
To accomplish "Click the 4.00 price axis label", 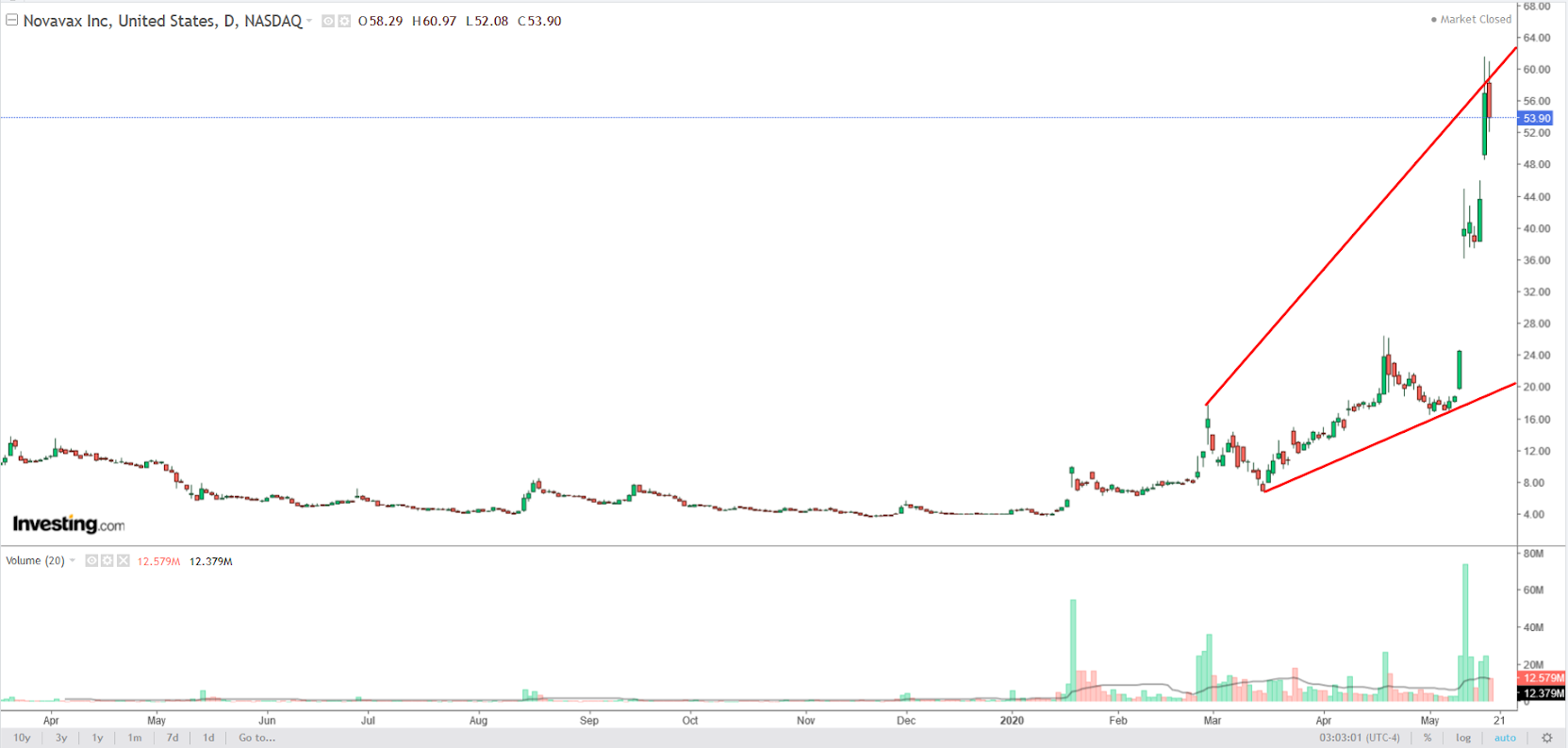I will pos(1534,514).
